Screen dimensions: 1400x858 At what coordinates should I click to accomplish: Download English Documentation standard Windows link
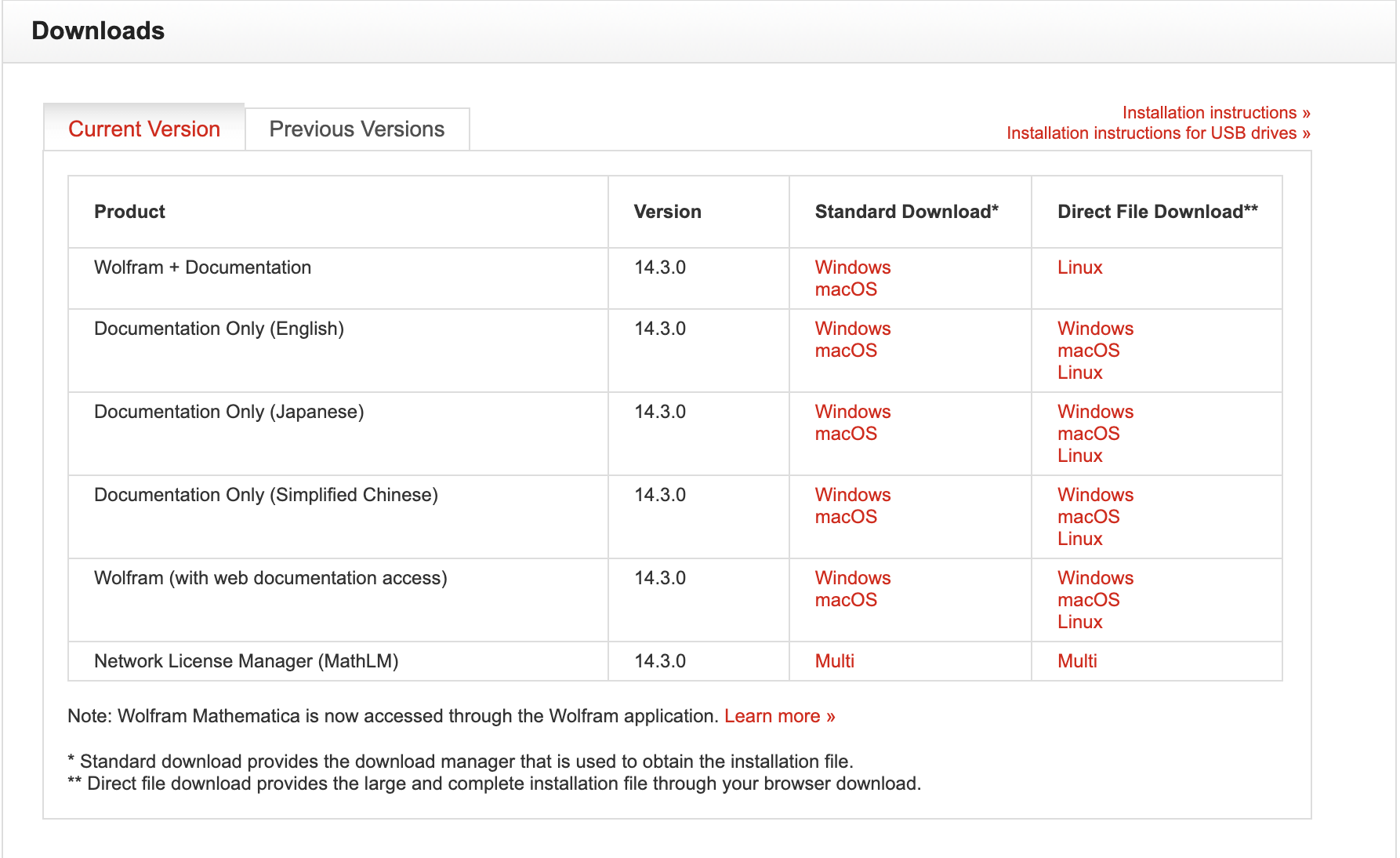[853, 329]
